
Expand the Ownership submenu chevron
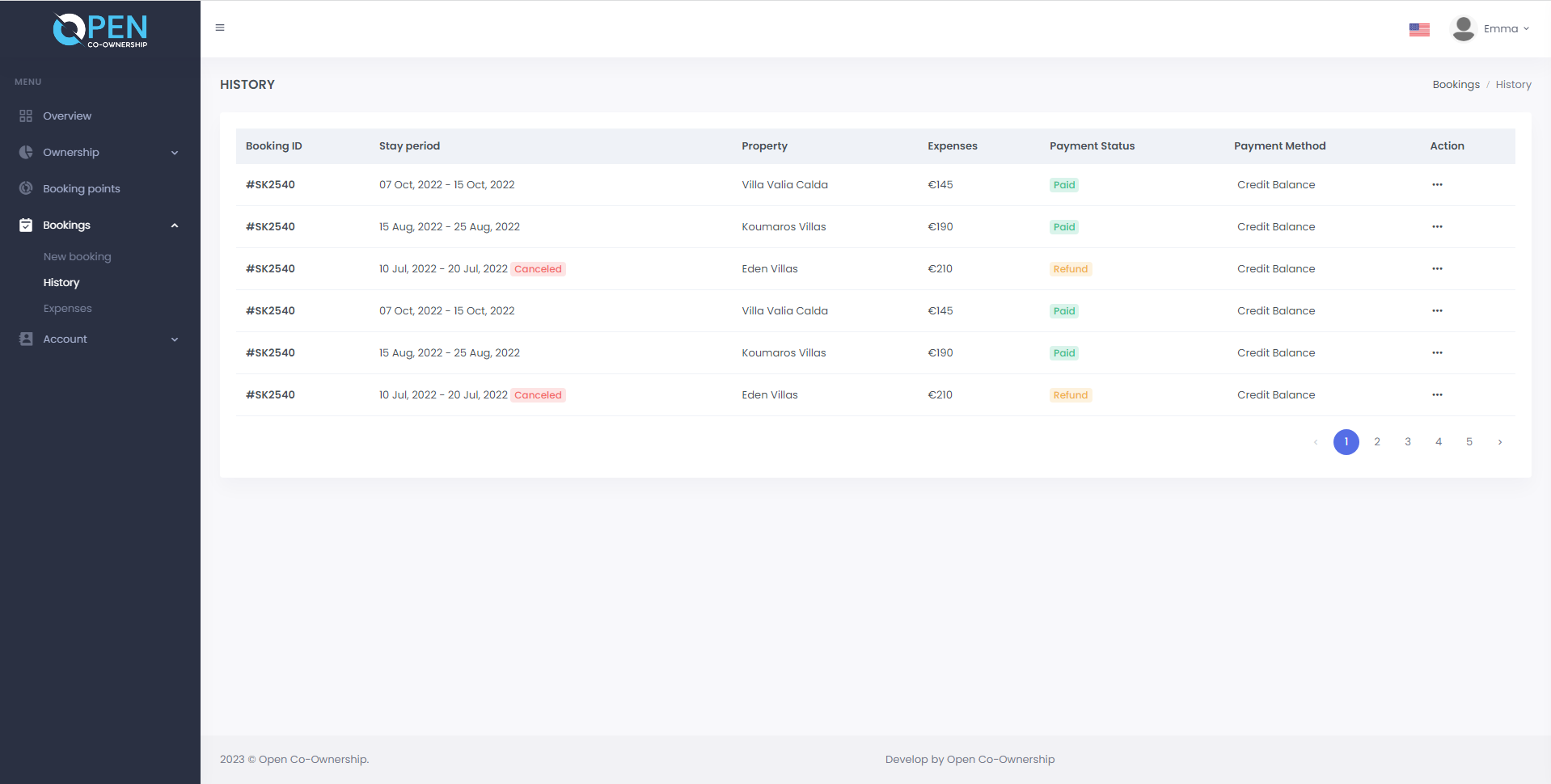(x=175, y=153)
